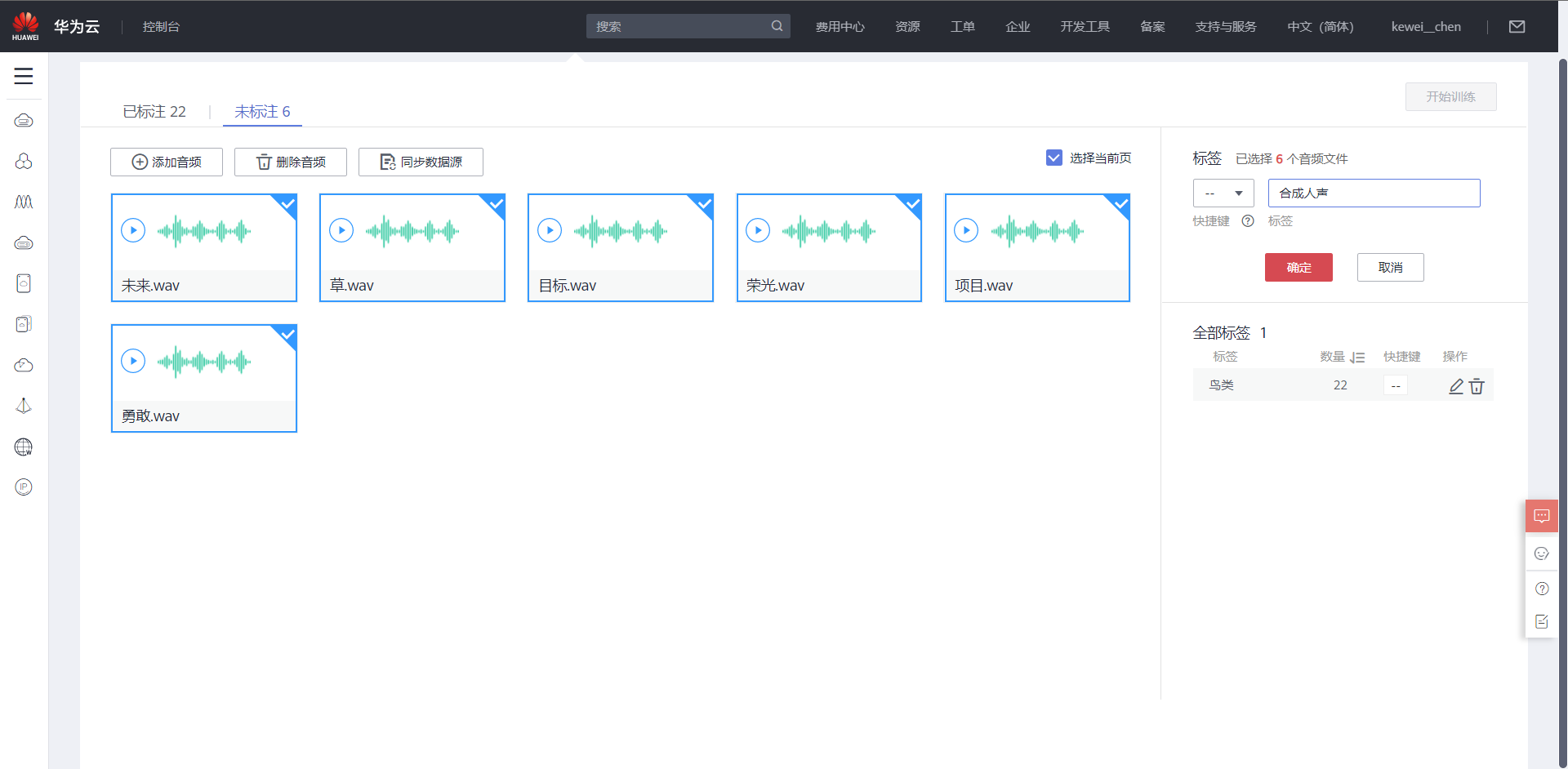Open the 中文 (简体) language menu
Viewport: 1568px width, 769px height.
[1321, 26]
